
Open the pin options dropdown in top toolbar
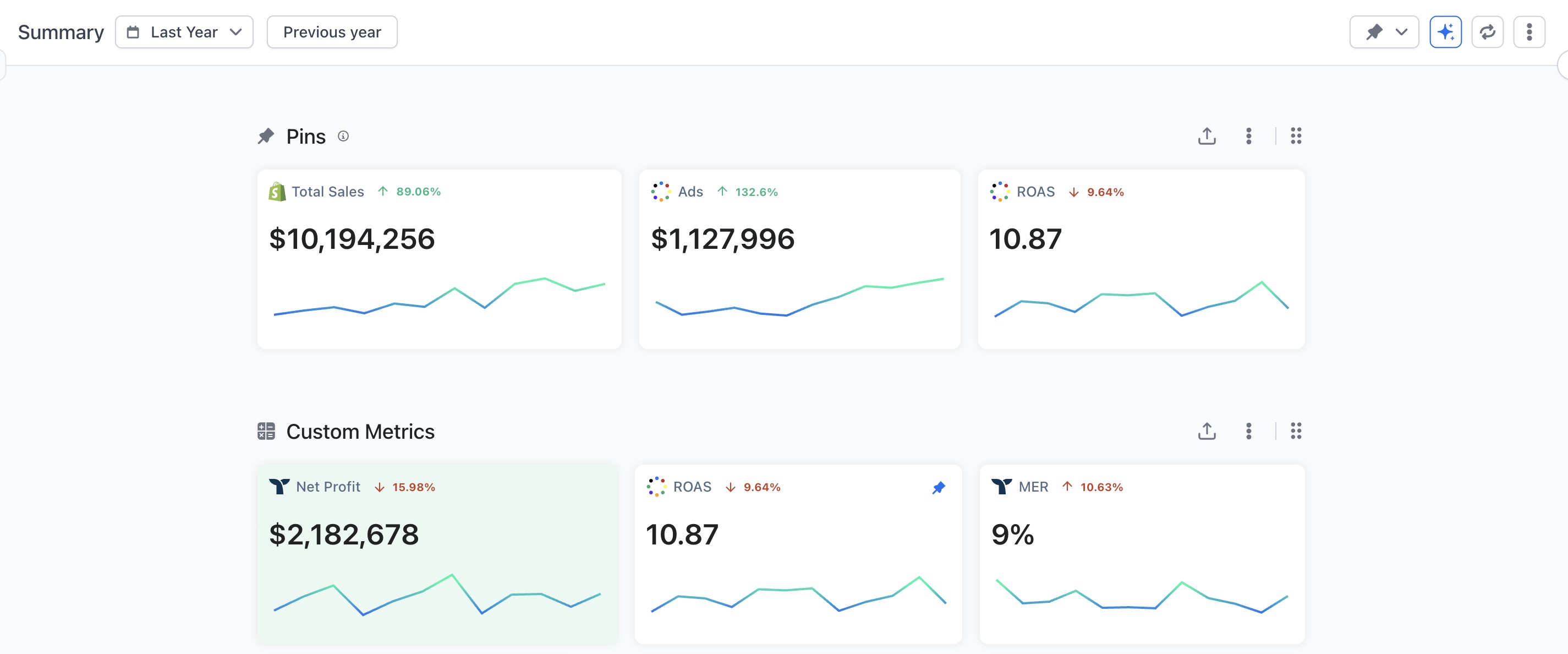coord(1384,32)
